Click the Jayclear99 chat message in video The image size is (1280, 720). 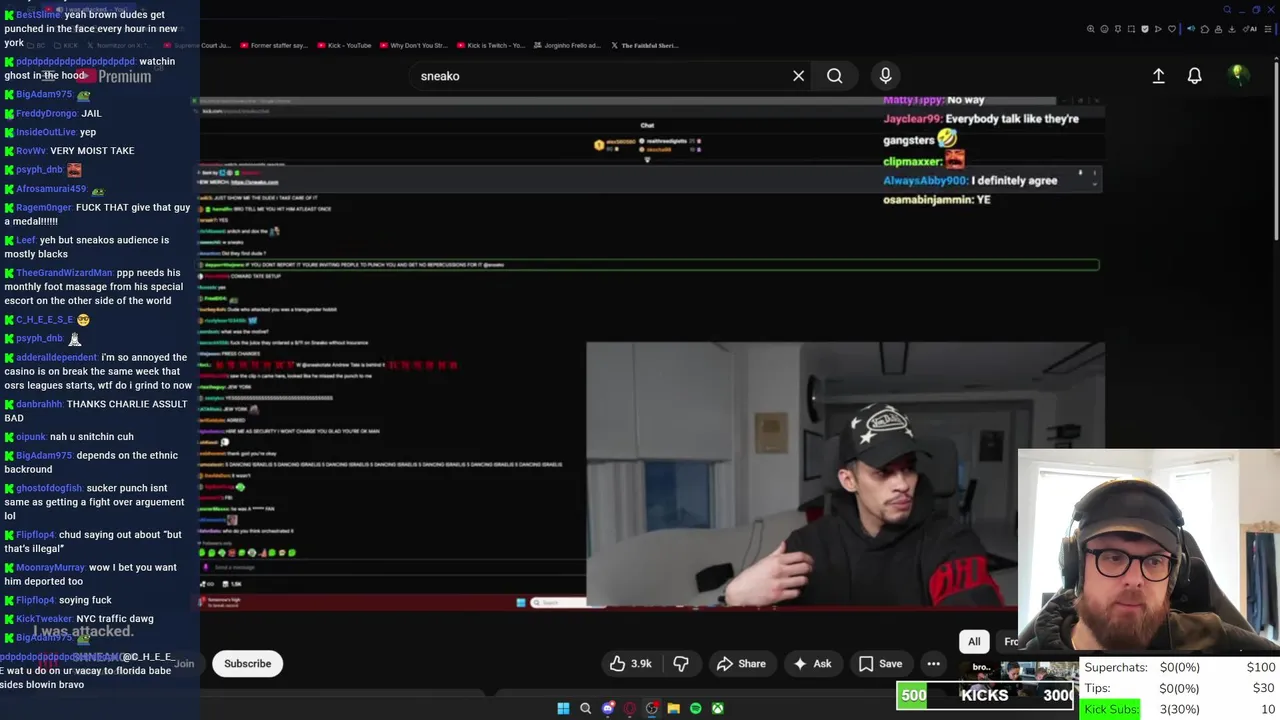981,128
